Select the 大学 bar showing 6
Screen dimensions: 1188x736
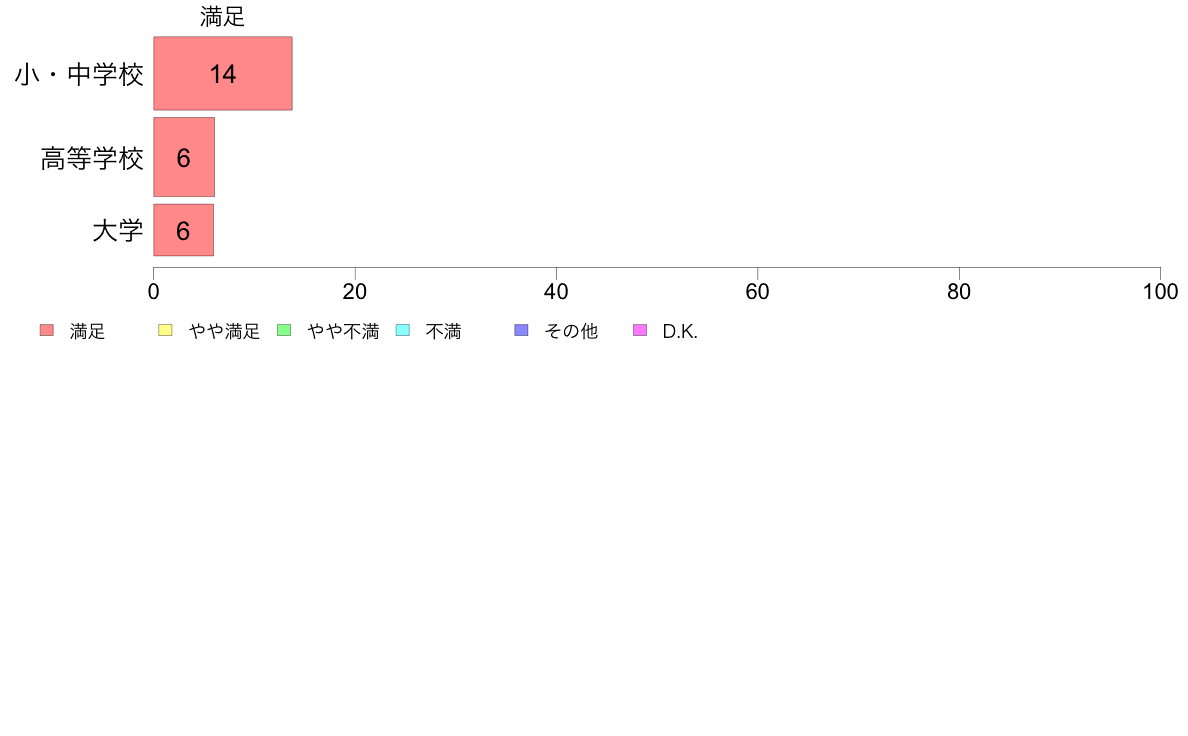[x=183, y=230]
